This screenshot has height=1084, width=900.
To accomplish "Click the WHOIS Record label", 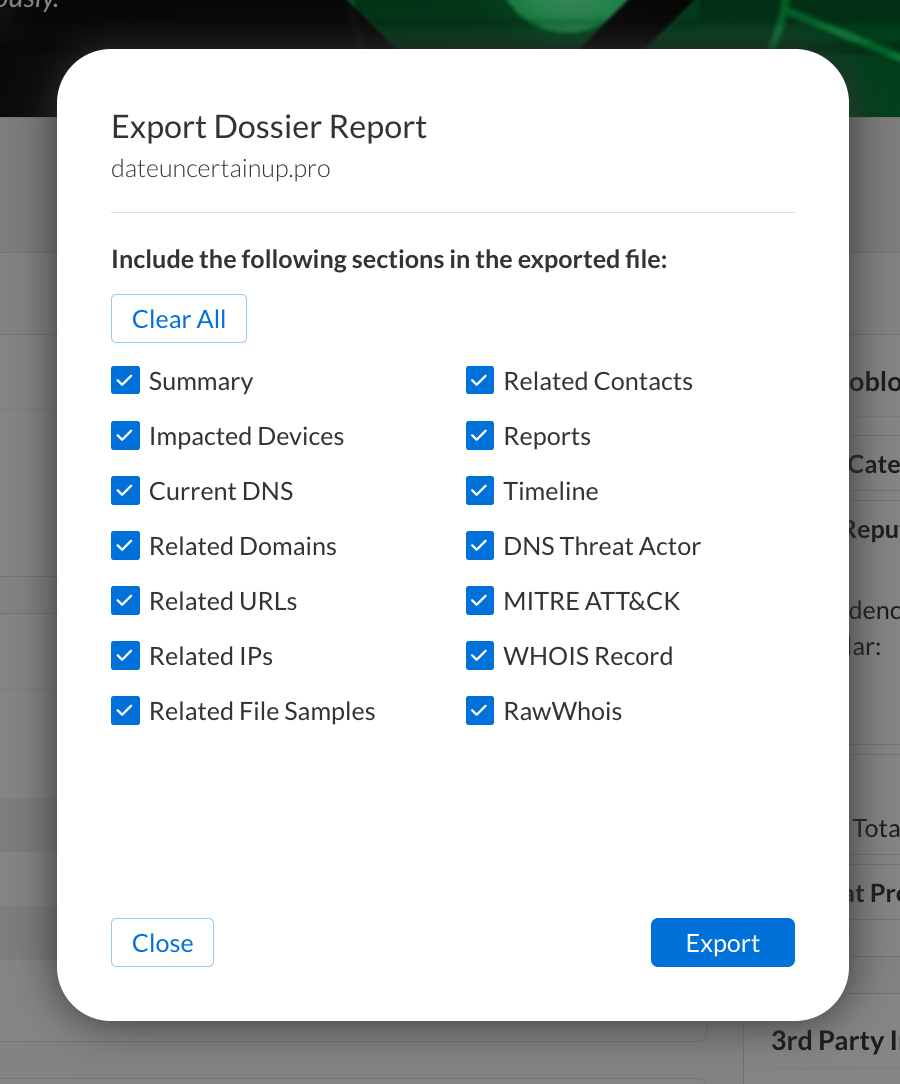I will coord(588,656).
